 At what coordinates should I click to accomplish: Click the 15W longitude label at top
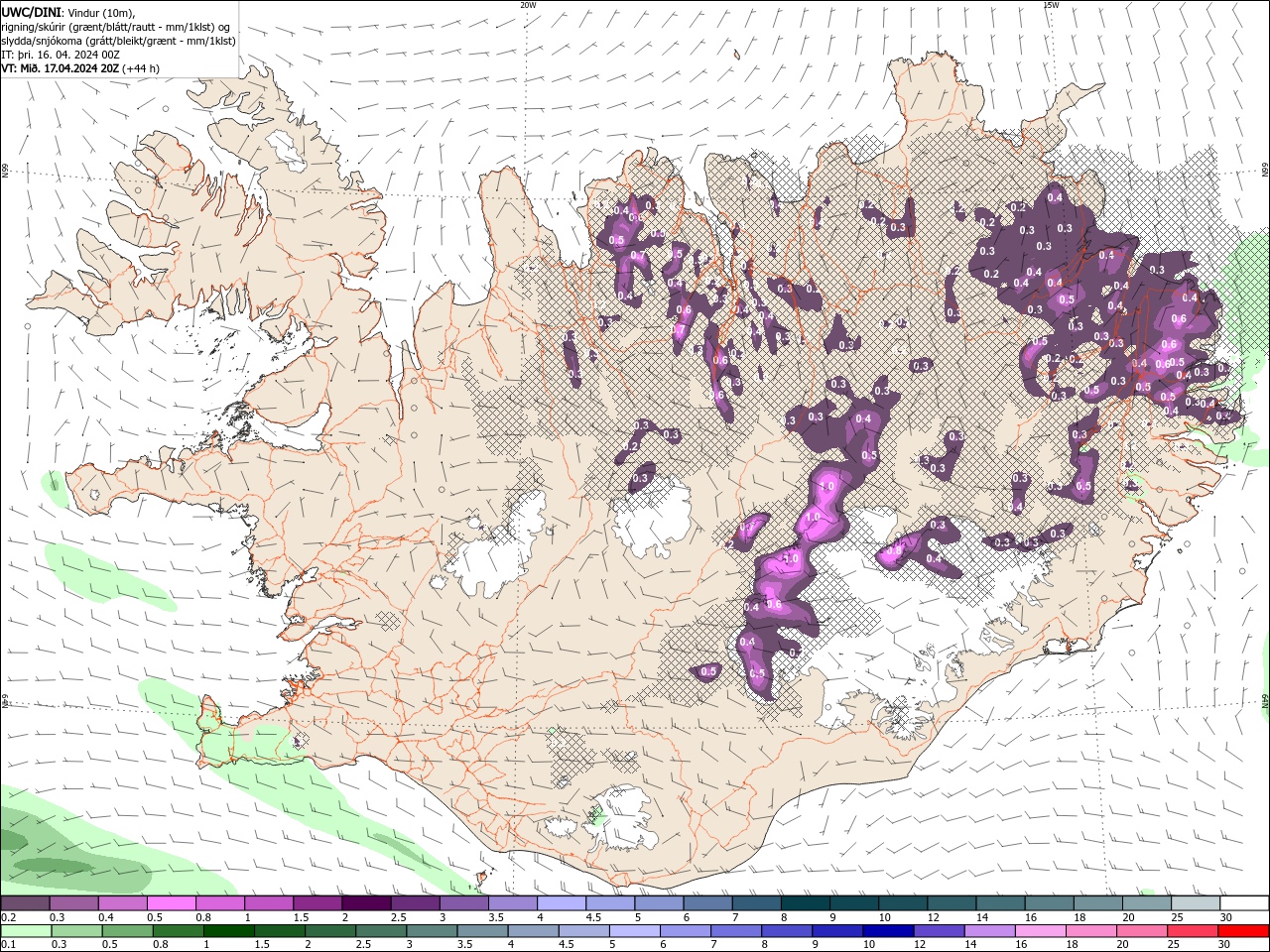[1051, 5]
